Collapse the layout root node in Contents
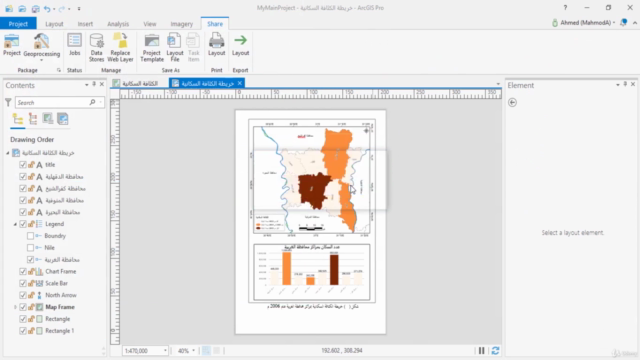Screen dimensions: 640x360 pos(7,153)
